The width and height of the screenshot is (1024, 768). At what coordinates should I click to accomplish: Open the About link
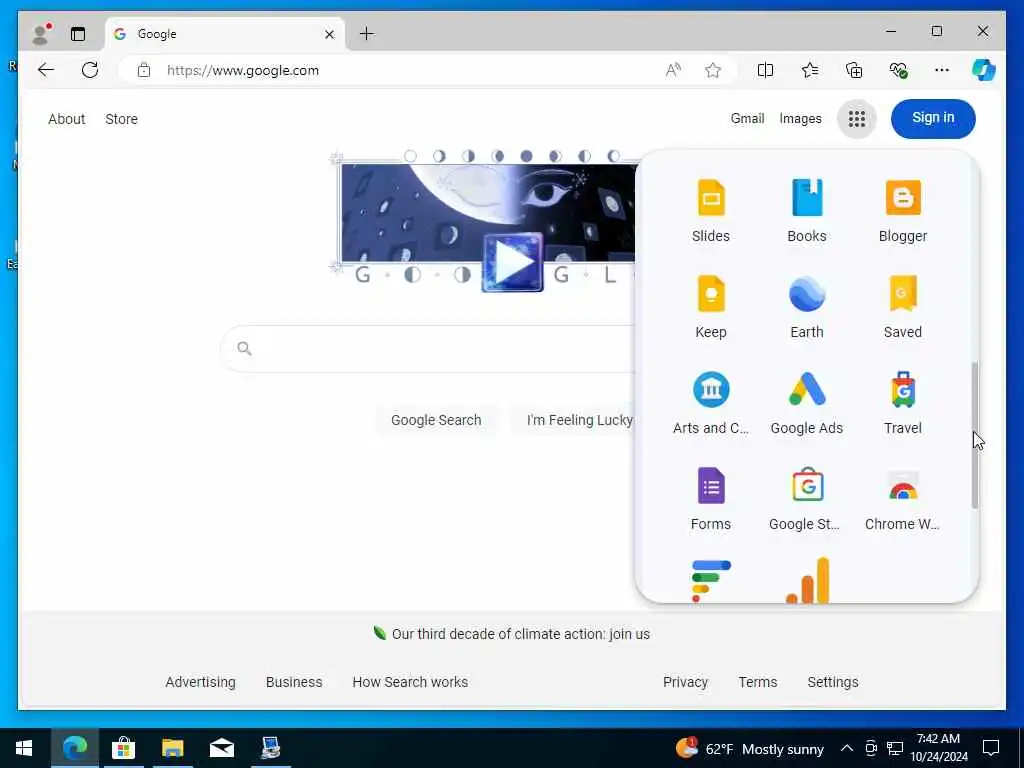pyautogui.click(x=67, y=119)
